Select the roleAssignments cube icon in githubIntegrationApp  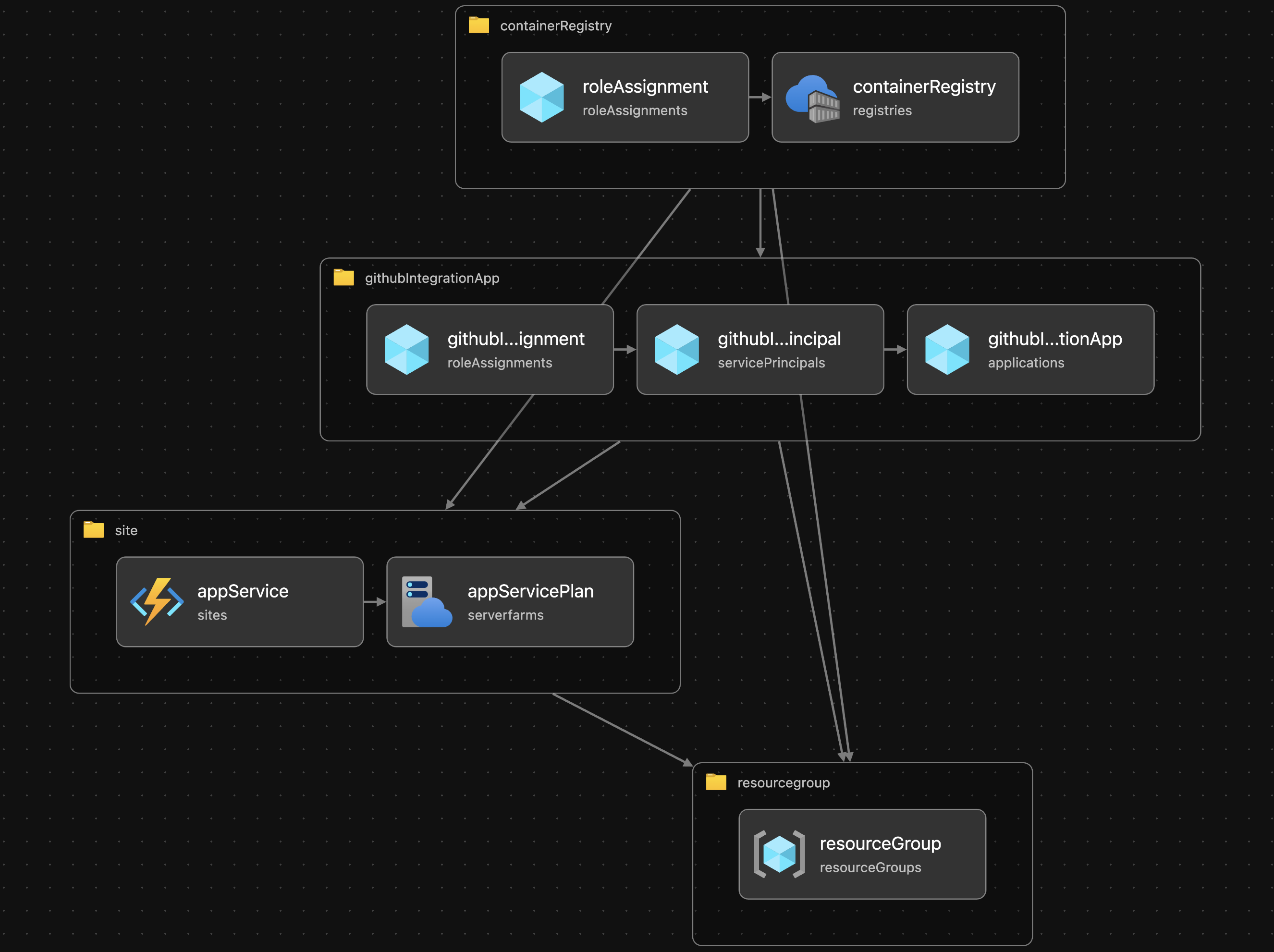408,350
